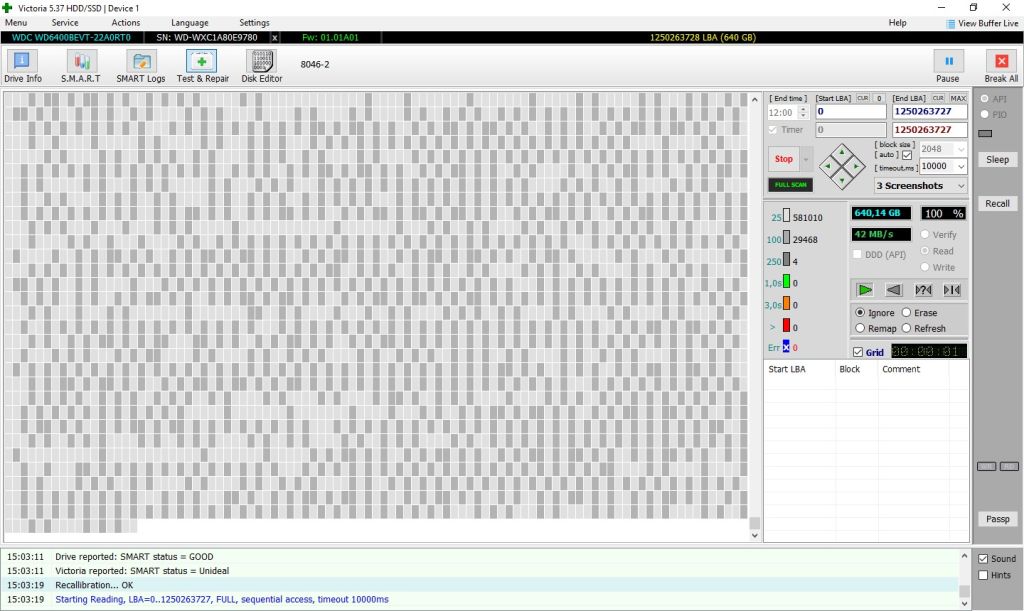Click the X next to the serial number
The height and width of the screenshot is (611, 1024).
pos(274,38)
